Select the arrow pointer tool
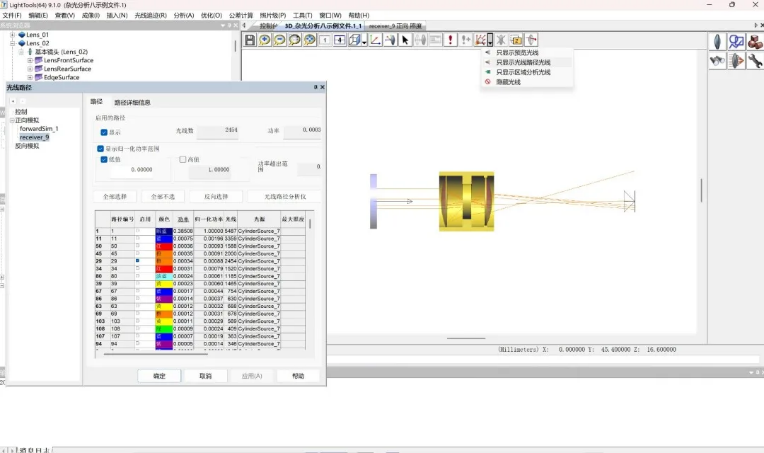 405,40
